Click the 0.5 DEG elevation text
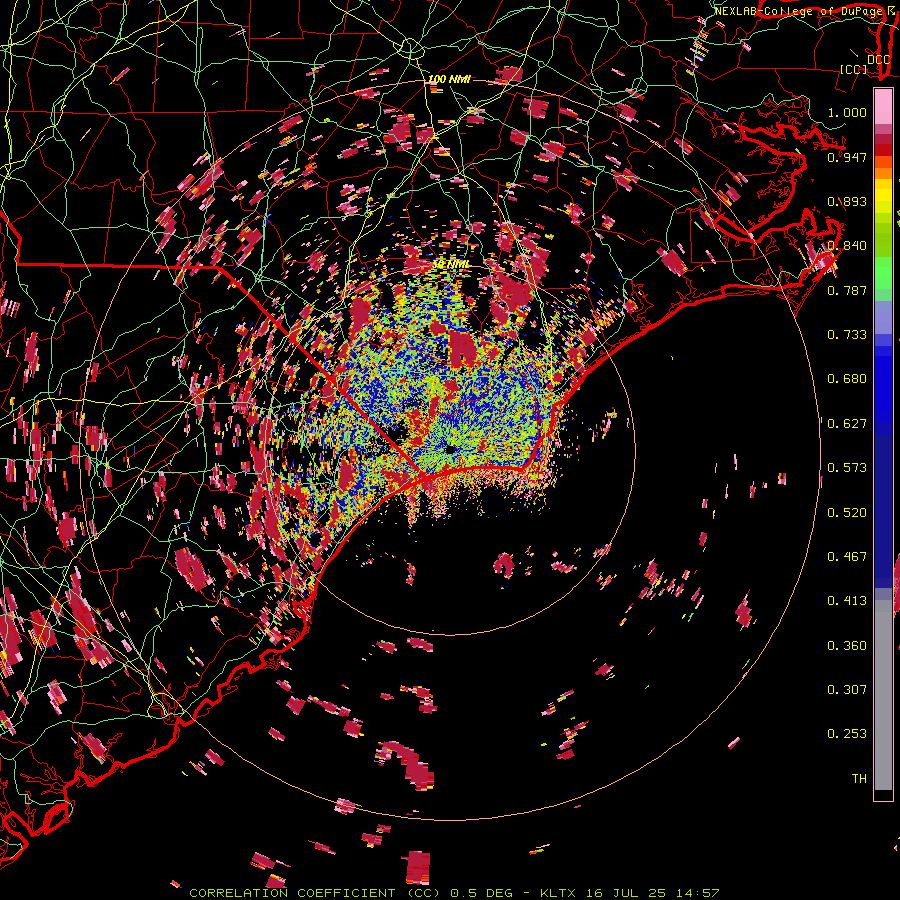900x900 pixels. pyautogui.click(x=482, y=893)
